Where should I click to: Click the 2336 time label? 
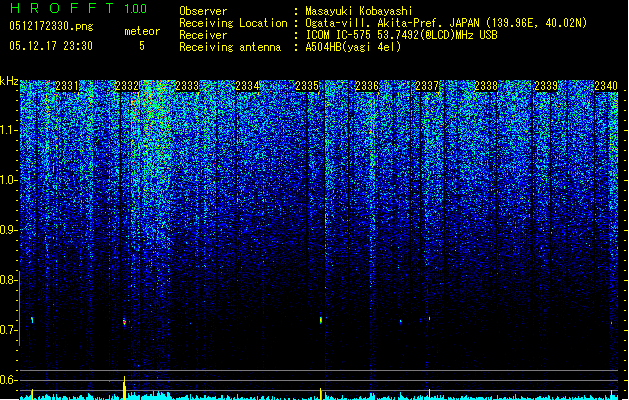(x=367, y=86)
